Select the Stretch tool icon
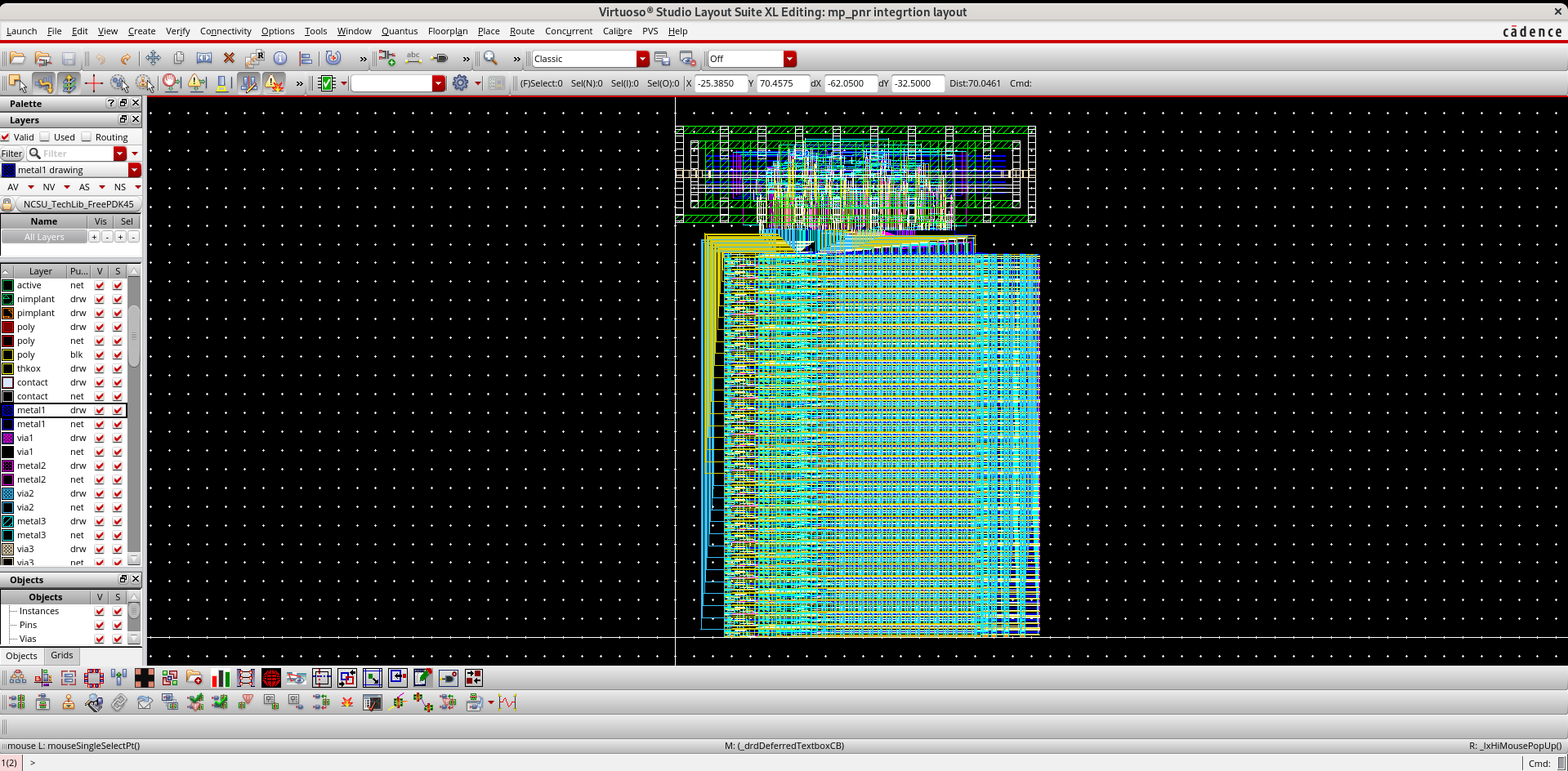Image resolution: width=1568 pixels, height=771 pixels. 204,59
